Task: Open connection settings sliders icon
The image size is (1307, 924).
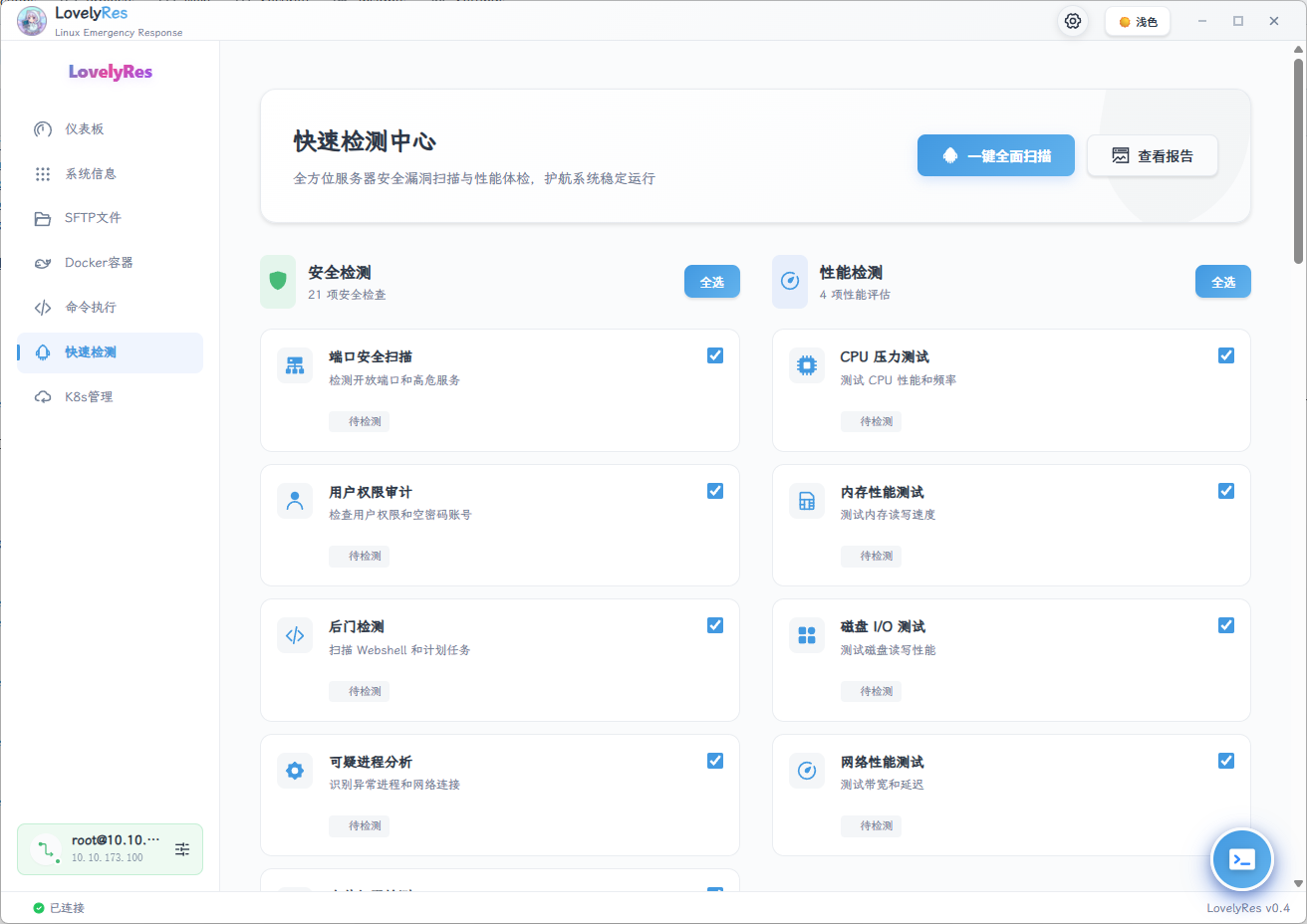Action: click(182, 849)
